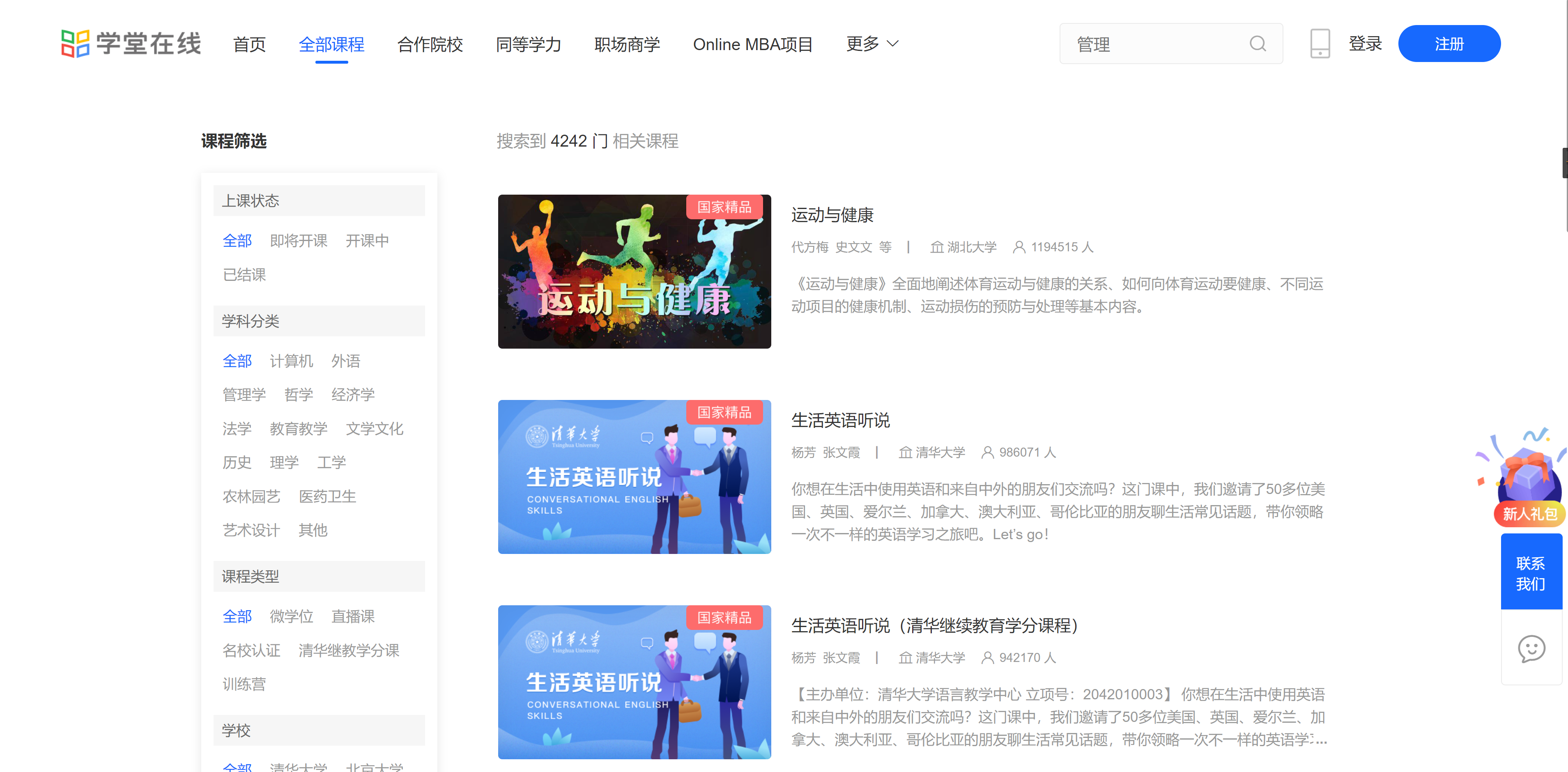Open 运动与健康 course title
1568x772 pixels.
(832, 215)
